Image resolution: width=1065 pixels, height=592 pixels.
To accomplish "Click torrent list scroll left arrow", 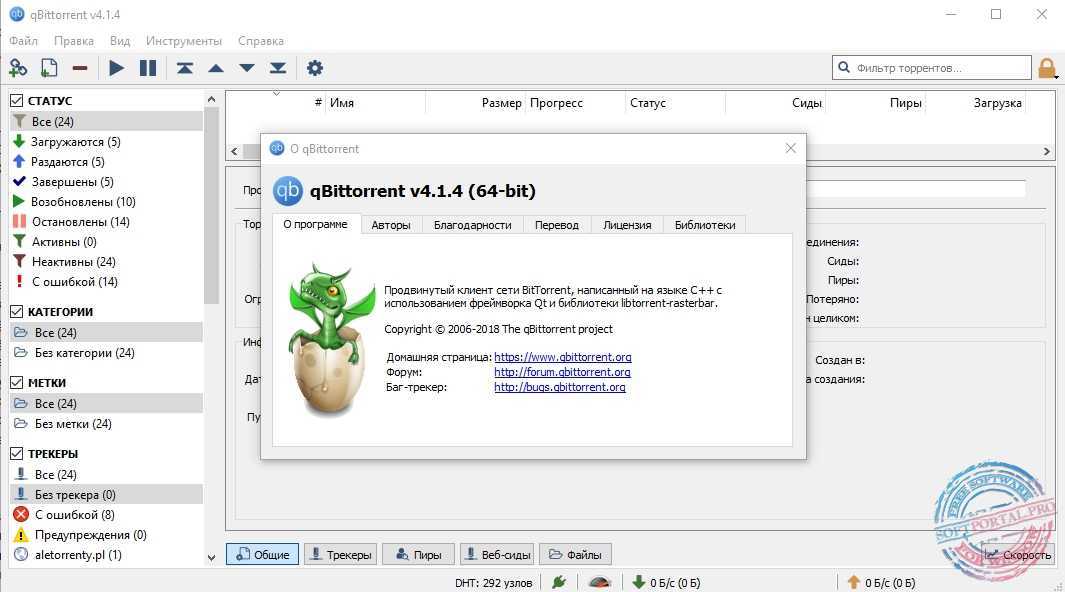I will [234, 151].
